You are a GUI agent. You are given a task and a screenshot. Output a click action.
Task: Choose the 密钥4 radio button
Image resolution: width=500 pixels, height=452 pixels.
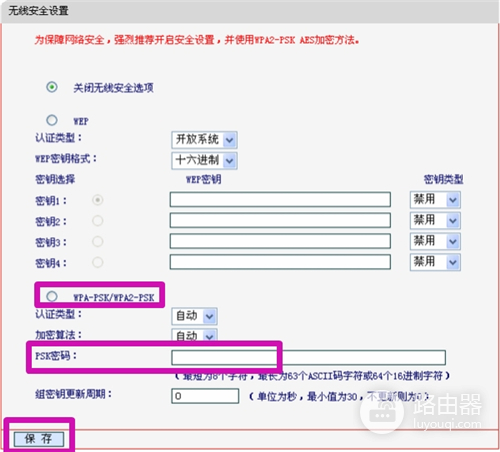(97, 262)
